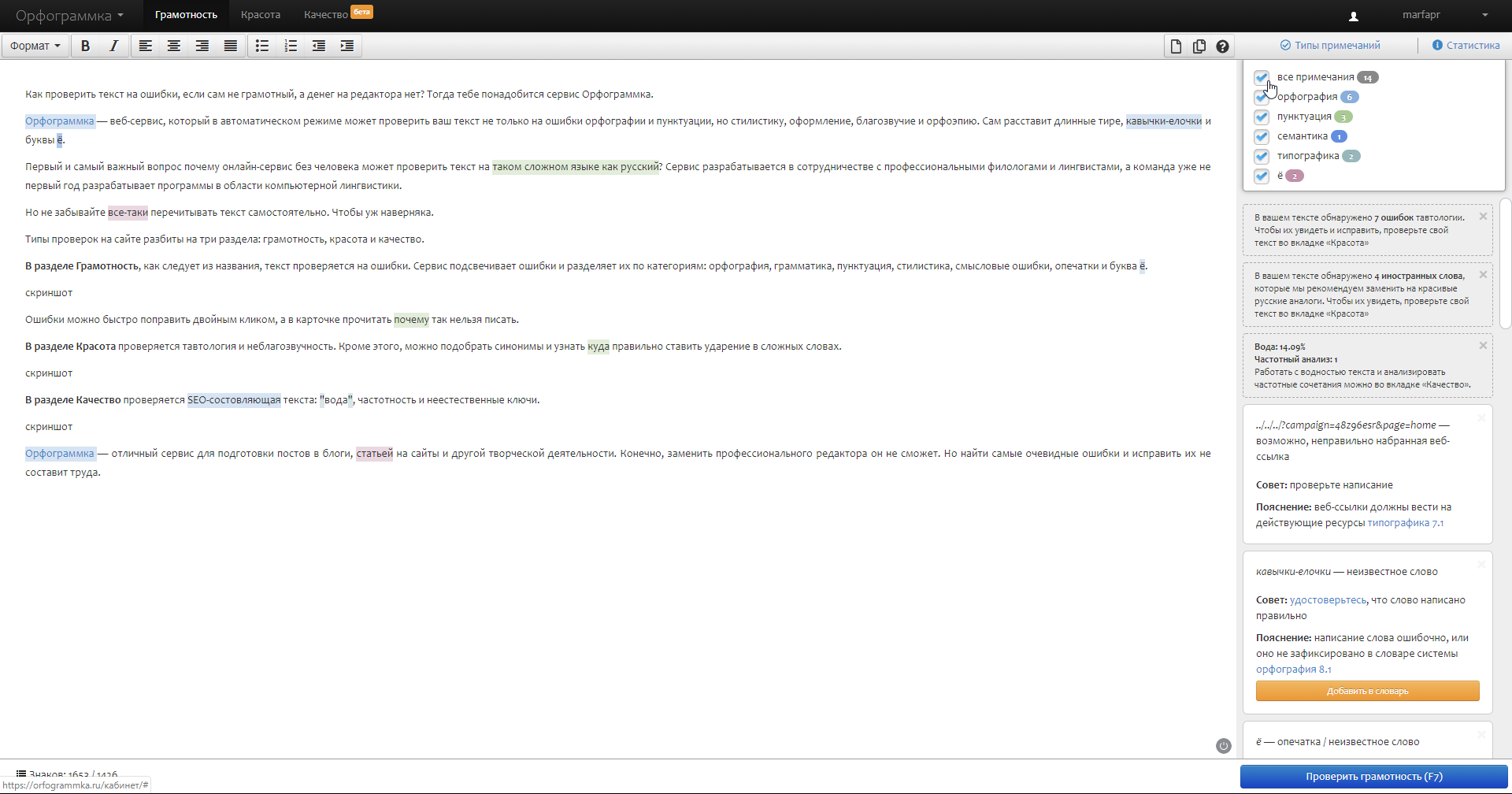
Task: Close foreign words notification
Action: pos(1483,275)
